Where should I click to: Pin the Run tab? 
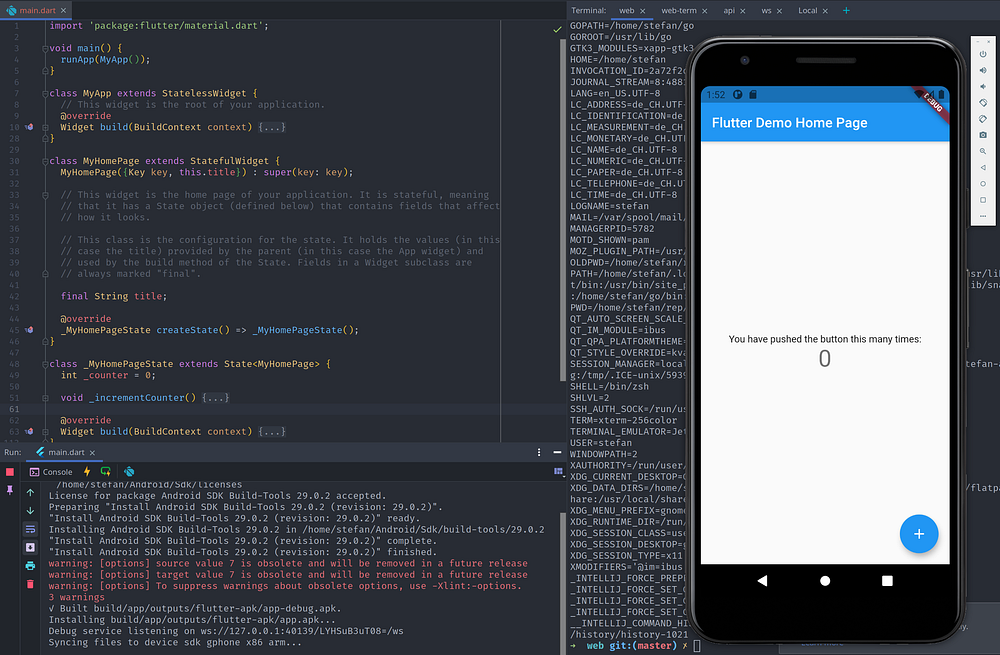coord(10,490)
